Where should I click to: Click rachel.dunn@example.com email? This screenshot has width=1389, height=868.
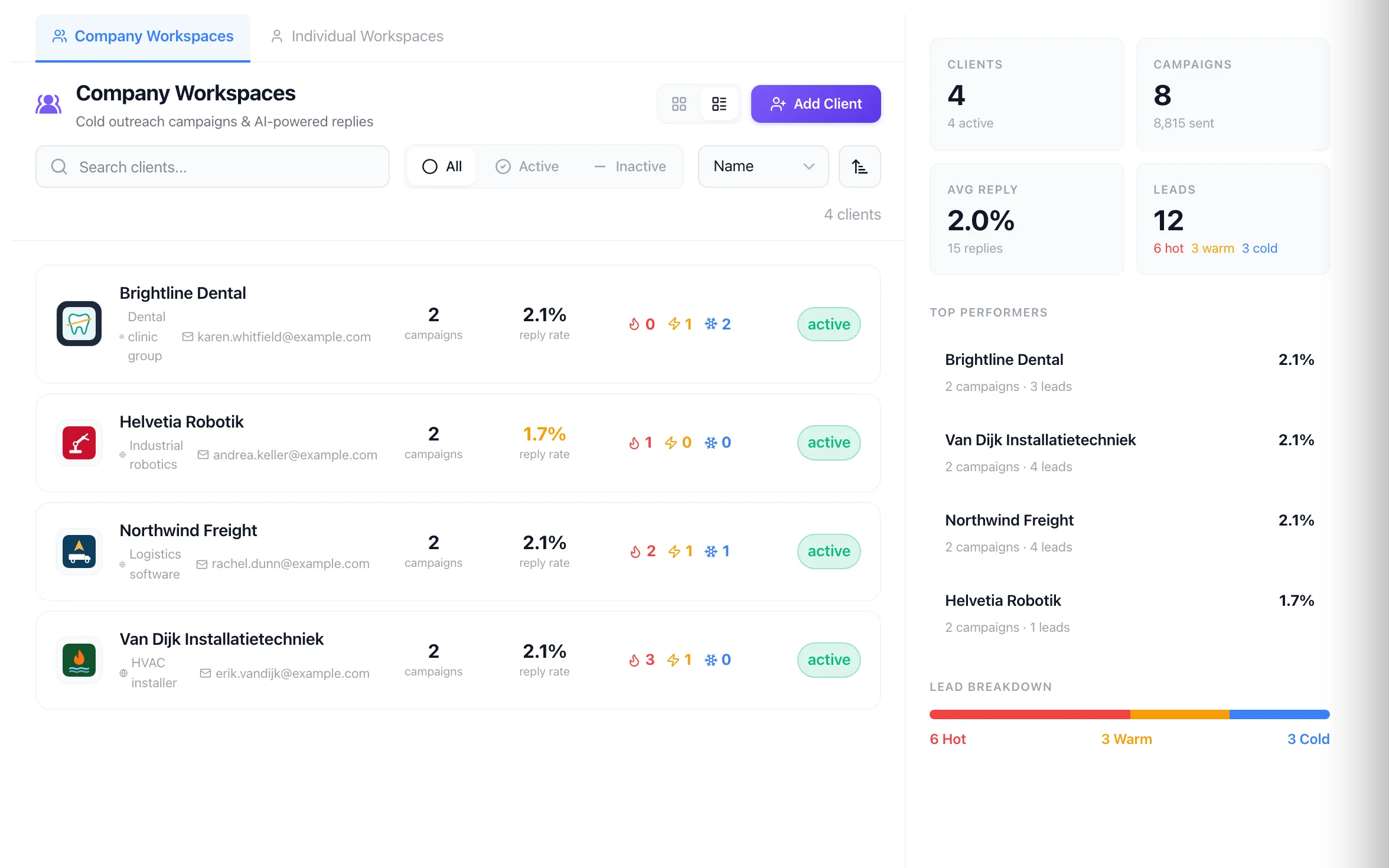pos(290,564)
